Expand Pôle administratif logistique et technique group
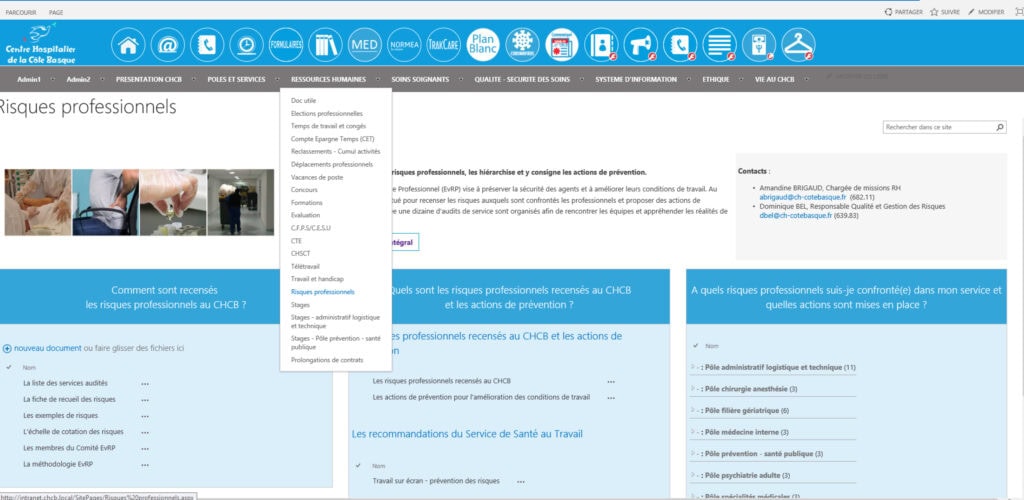The width and height of the screenshot is (1024, 500). tap(694, 367)
